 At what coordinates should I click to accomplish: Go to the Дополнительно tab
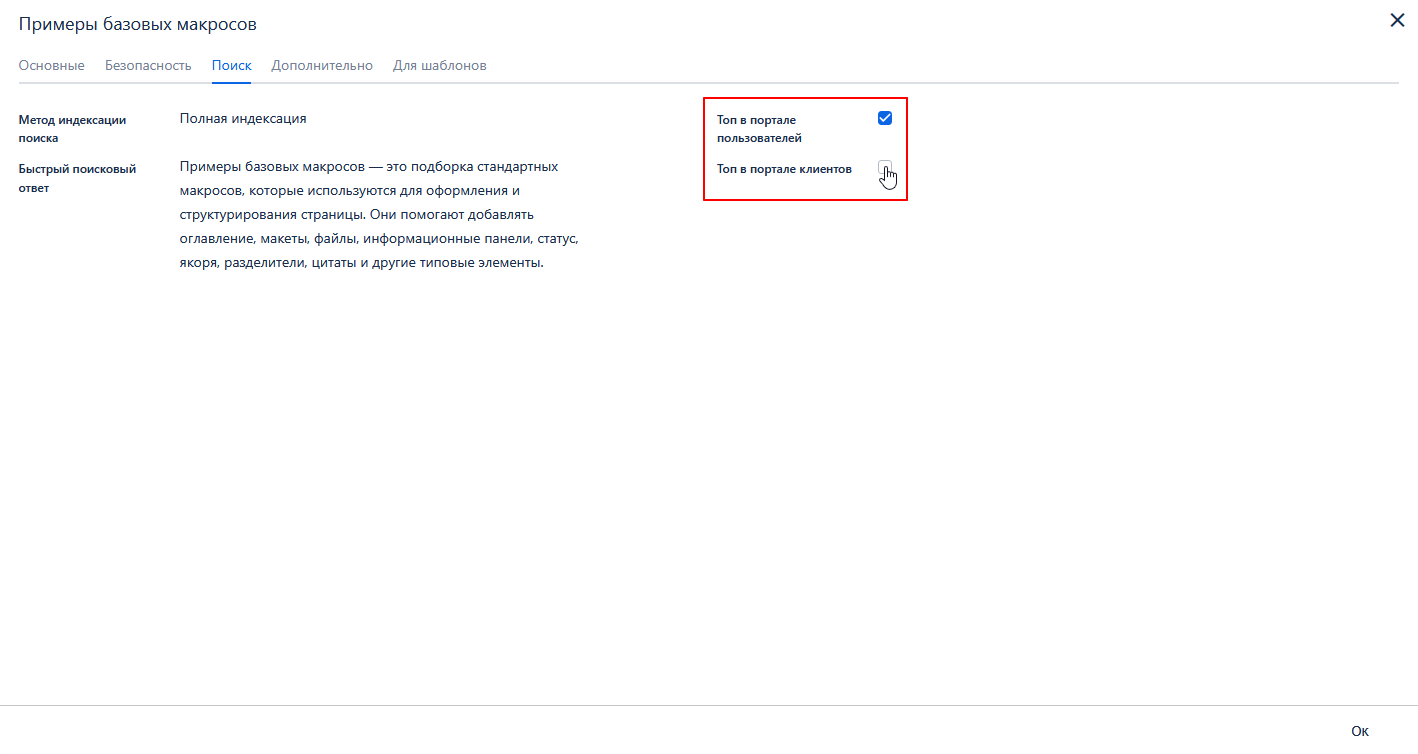[322, 66]
